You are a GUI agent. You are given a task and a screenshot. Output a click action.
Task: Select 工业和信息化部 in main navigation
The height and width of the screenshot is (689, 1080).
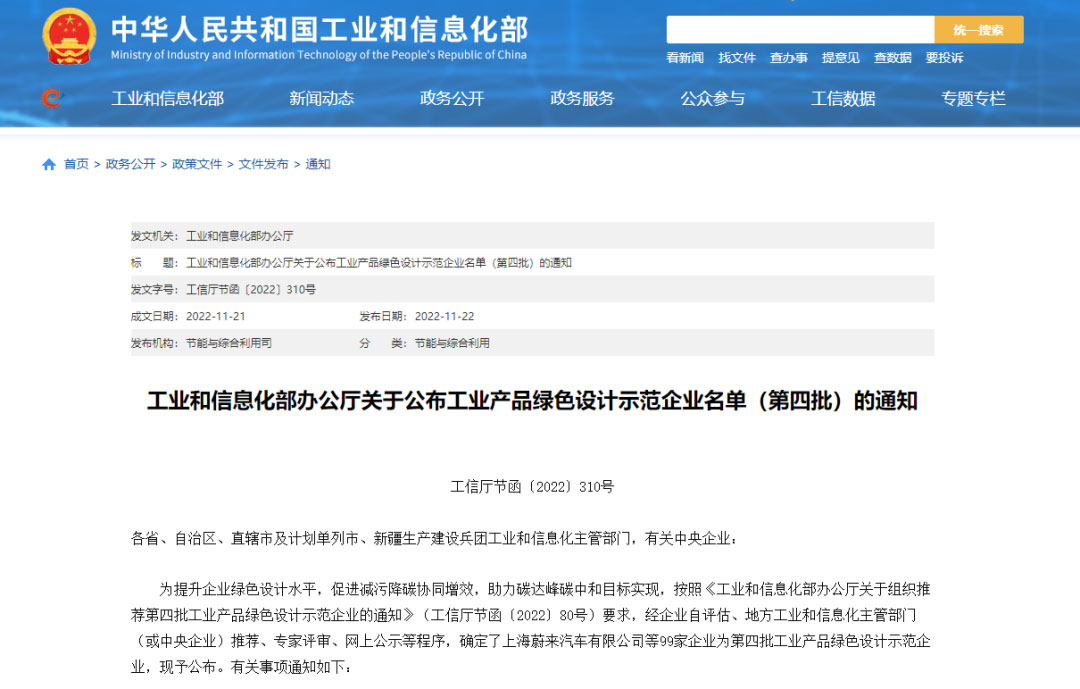coord(167,98)
